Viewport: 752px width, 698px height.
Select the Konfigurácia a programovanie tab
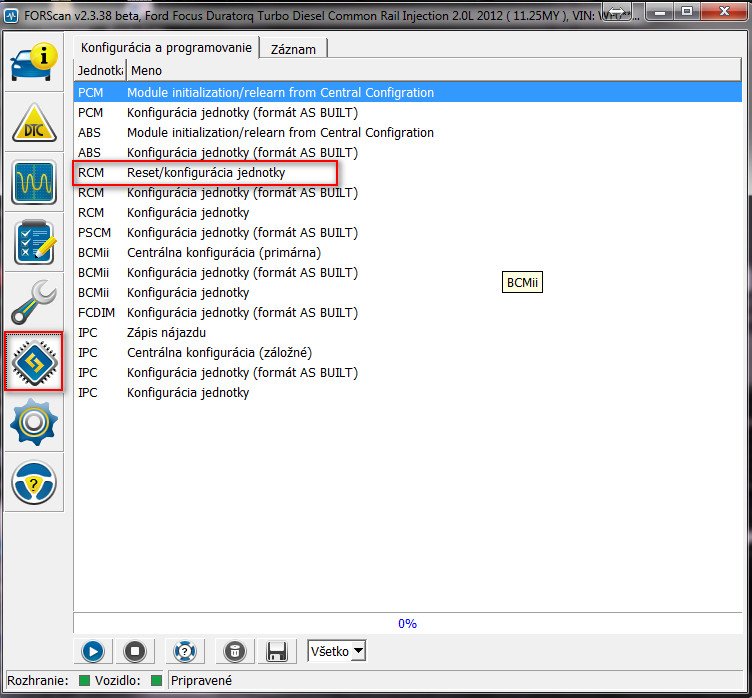(x=166, y=47)
